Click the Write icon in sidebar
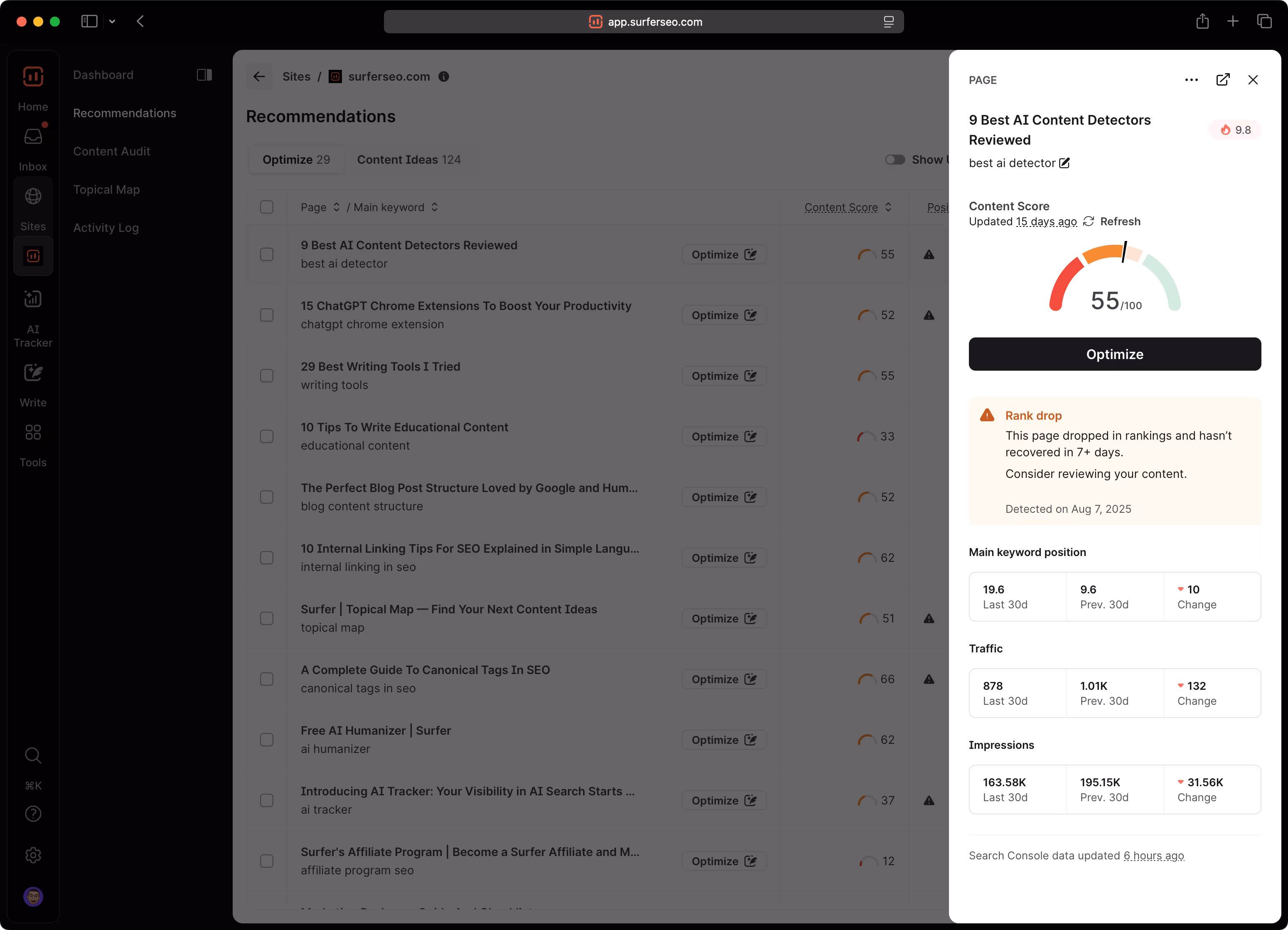Image resolution: width=1288 pixels, height=930 pixels. click(x=33, y=373)
